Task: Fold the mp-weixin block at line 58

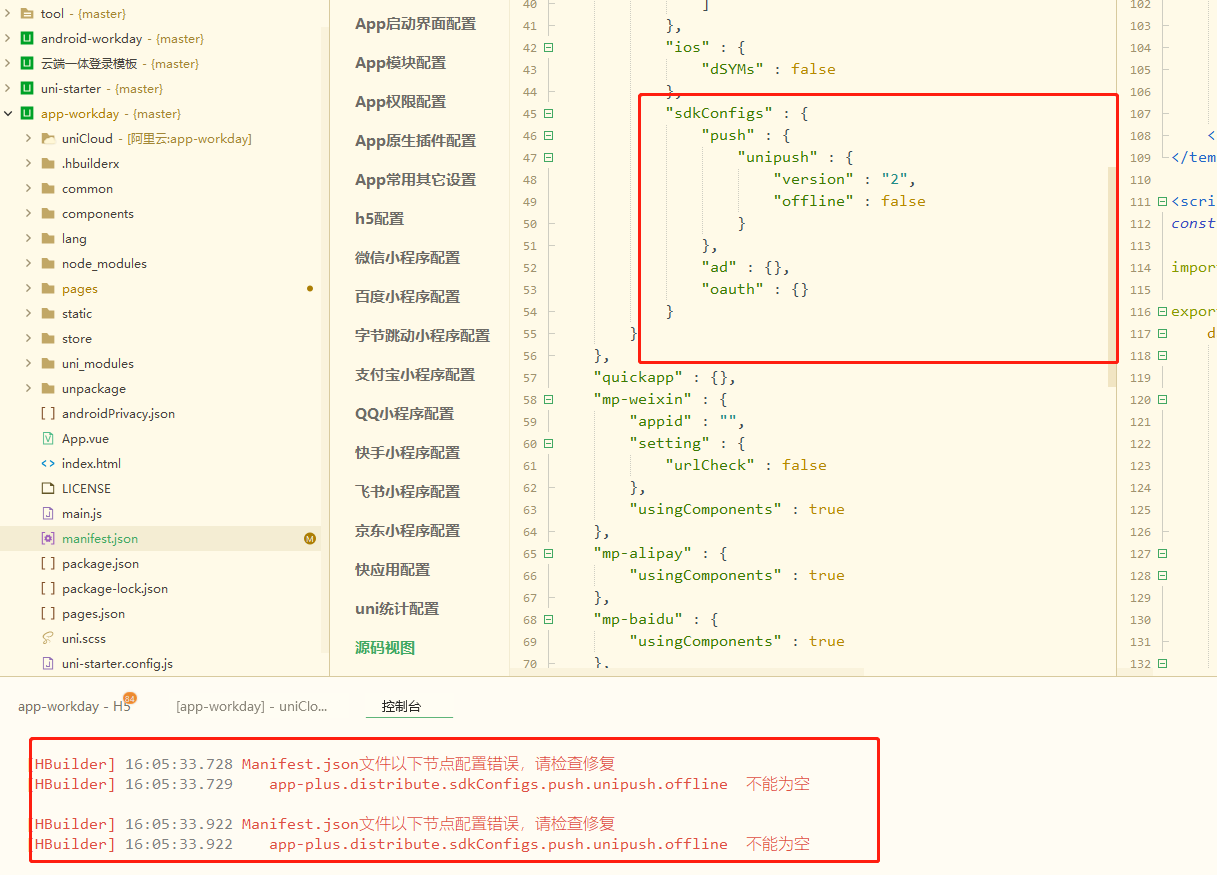Action: (x=548, y=400)
